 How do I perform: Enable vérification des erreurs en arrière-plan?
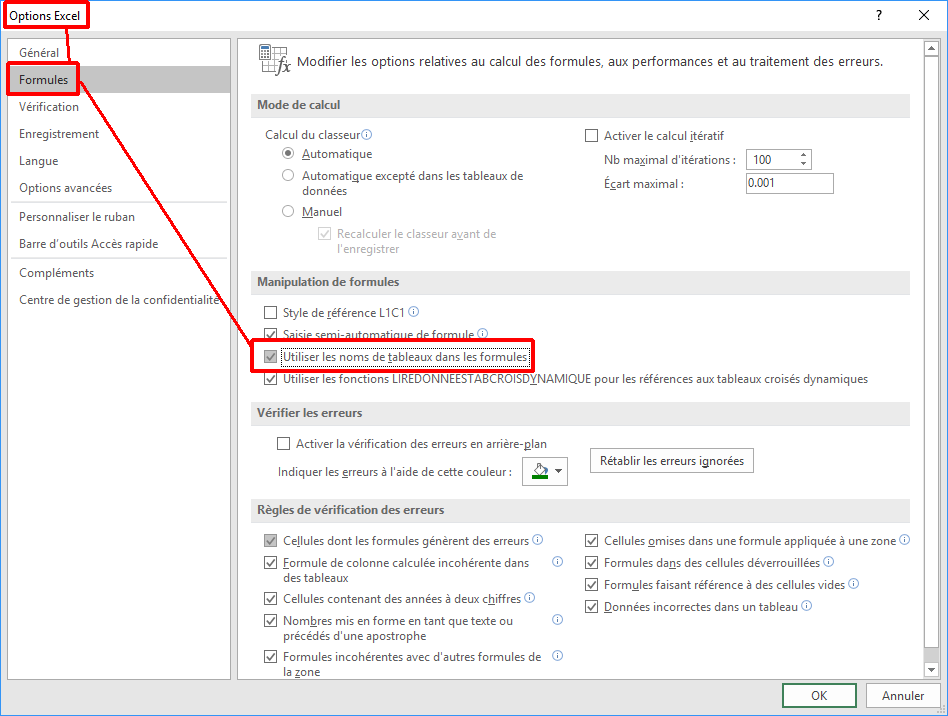pyautogui.click(x=284, y=444)
